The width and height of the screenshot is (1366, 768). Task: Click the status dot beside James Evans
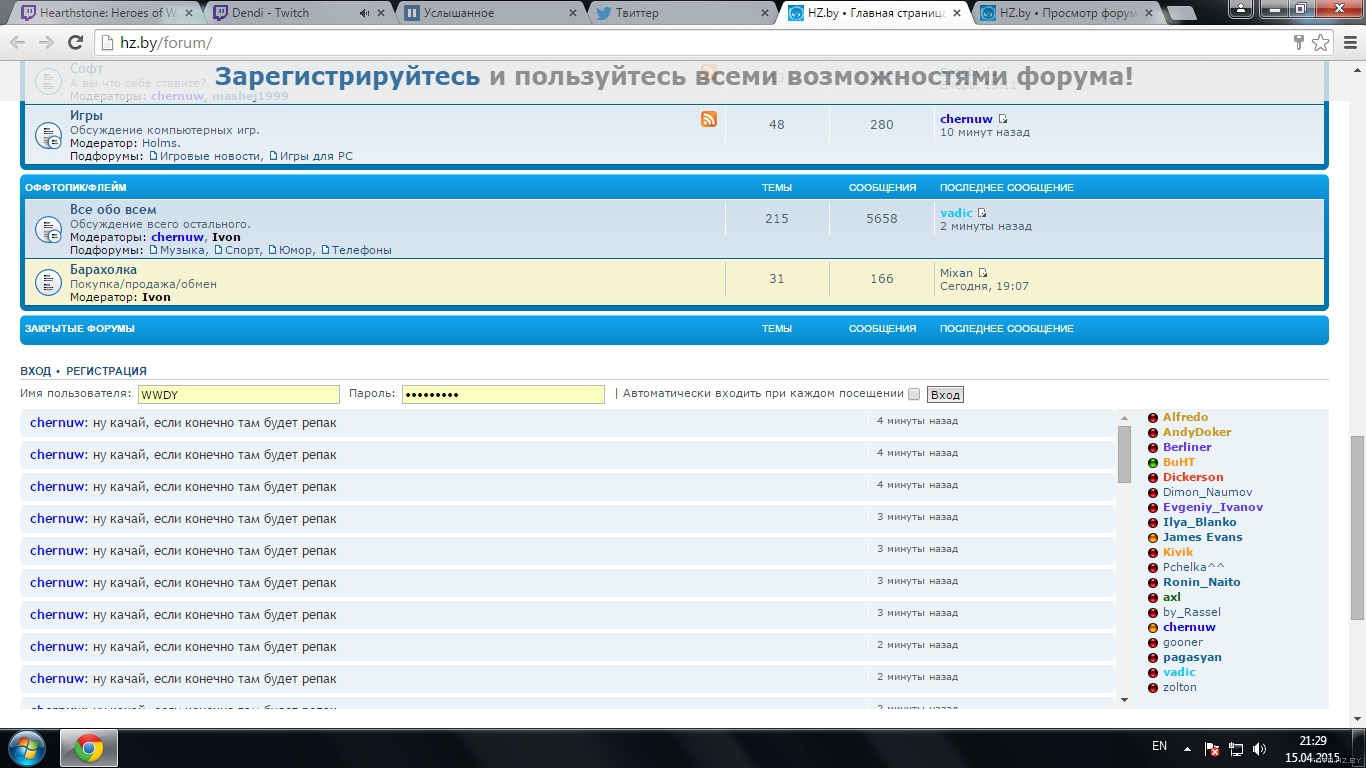pyautogui.click(x=1153, y=538)
